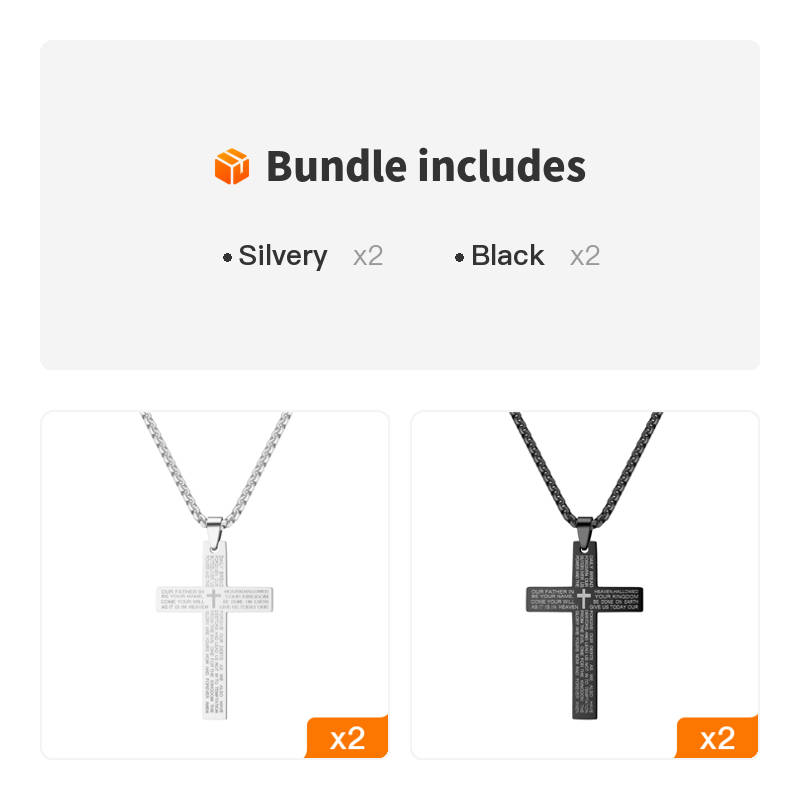Screen dimensions: 800x800
Task: Click the small engraved cross on black pendant
Action: pos(585,598)
